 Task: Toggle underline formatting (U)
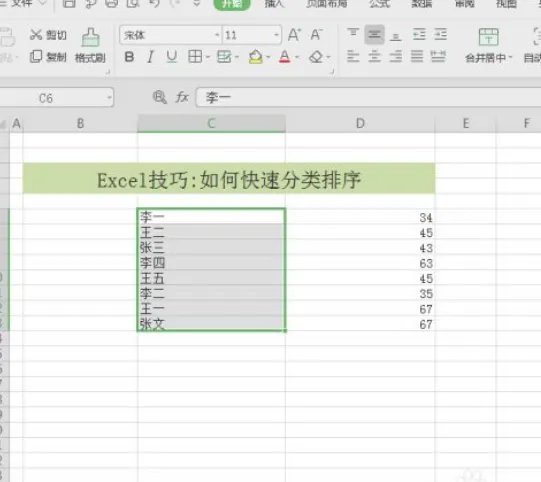pos(171,57)
